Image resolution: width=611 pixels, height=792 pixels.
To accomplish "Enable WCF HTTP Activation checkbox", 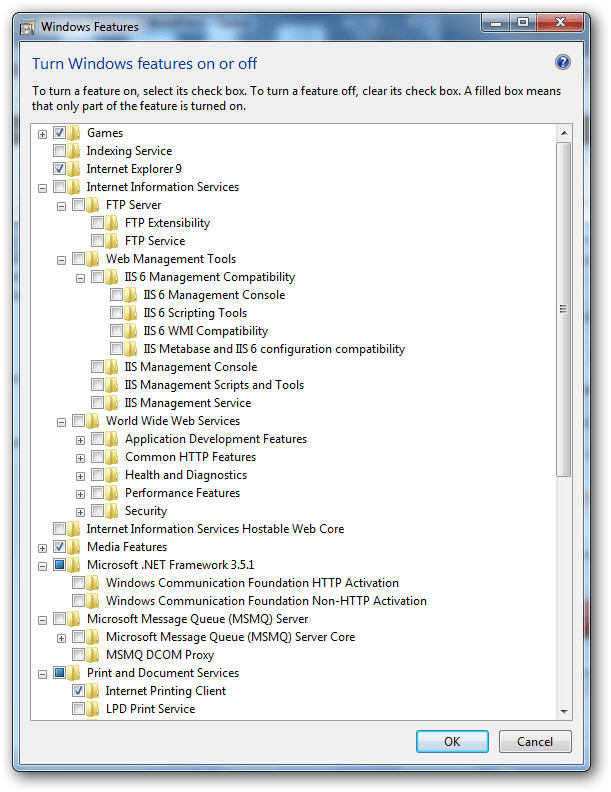I will (x=78, y=583).
